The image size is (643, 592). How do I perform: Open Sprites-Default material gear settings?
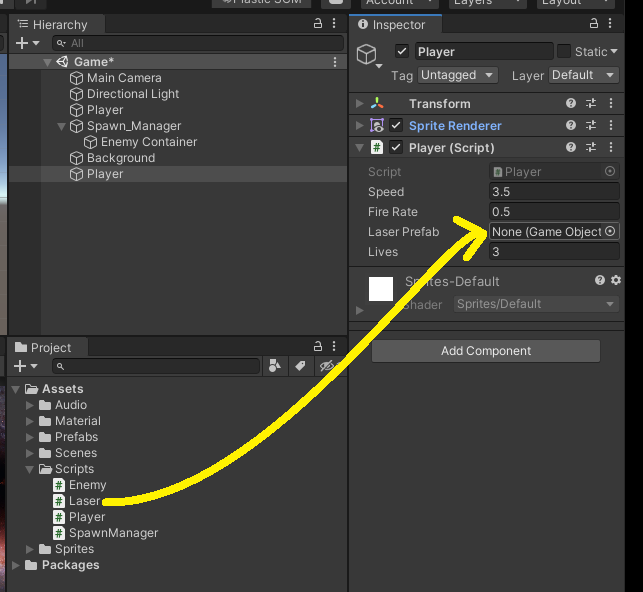click(x=616, y=280)
